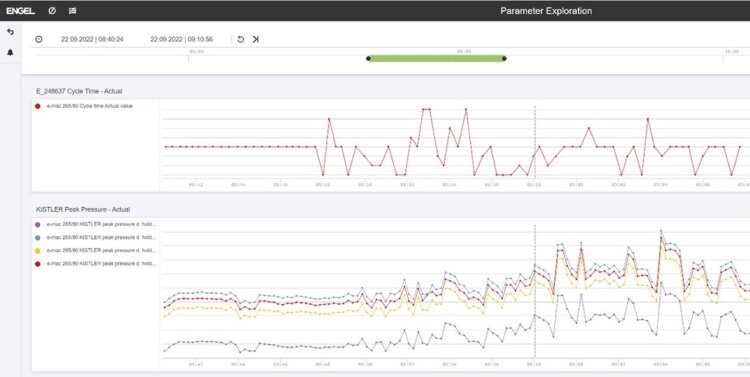This screenshot has width=750, height=377.
Task: Select E_248637 Cycle Time - Actual chart title
Action: click(79, 91)
